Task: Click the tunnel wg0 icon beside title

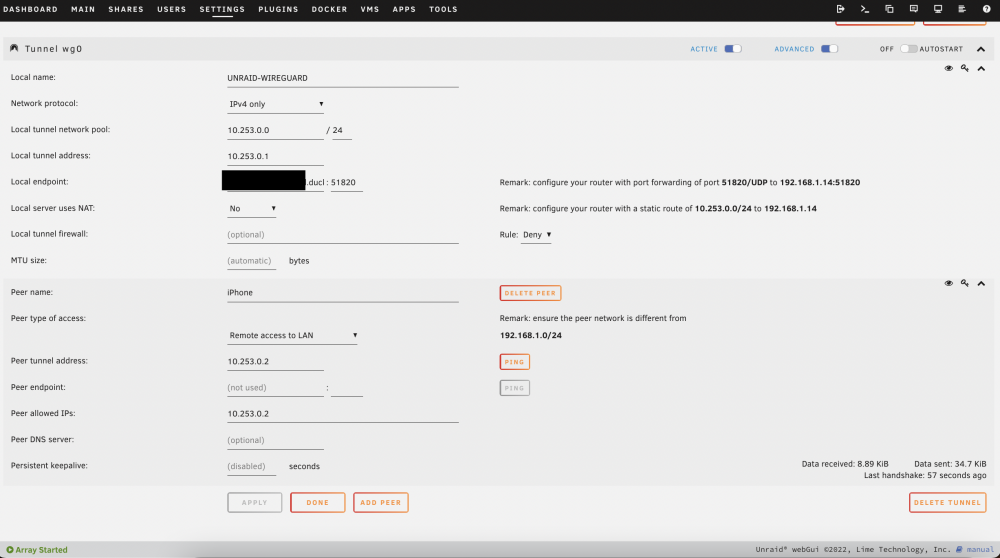Action: (x=14, y=48)
